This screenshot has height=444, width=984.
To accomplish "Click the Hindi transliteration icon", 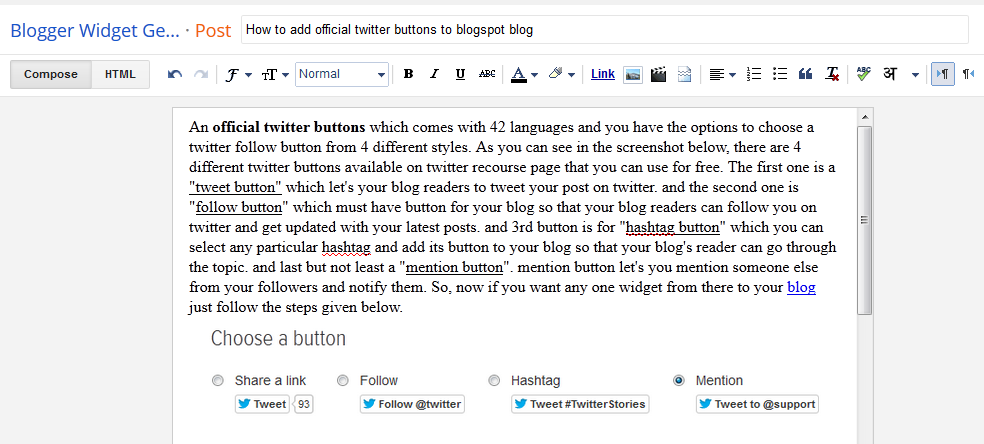I will pyautogui.click(x=890, y=74).
